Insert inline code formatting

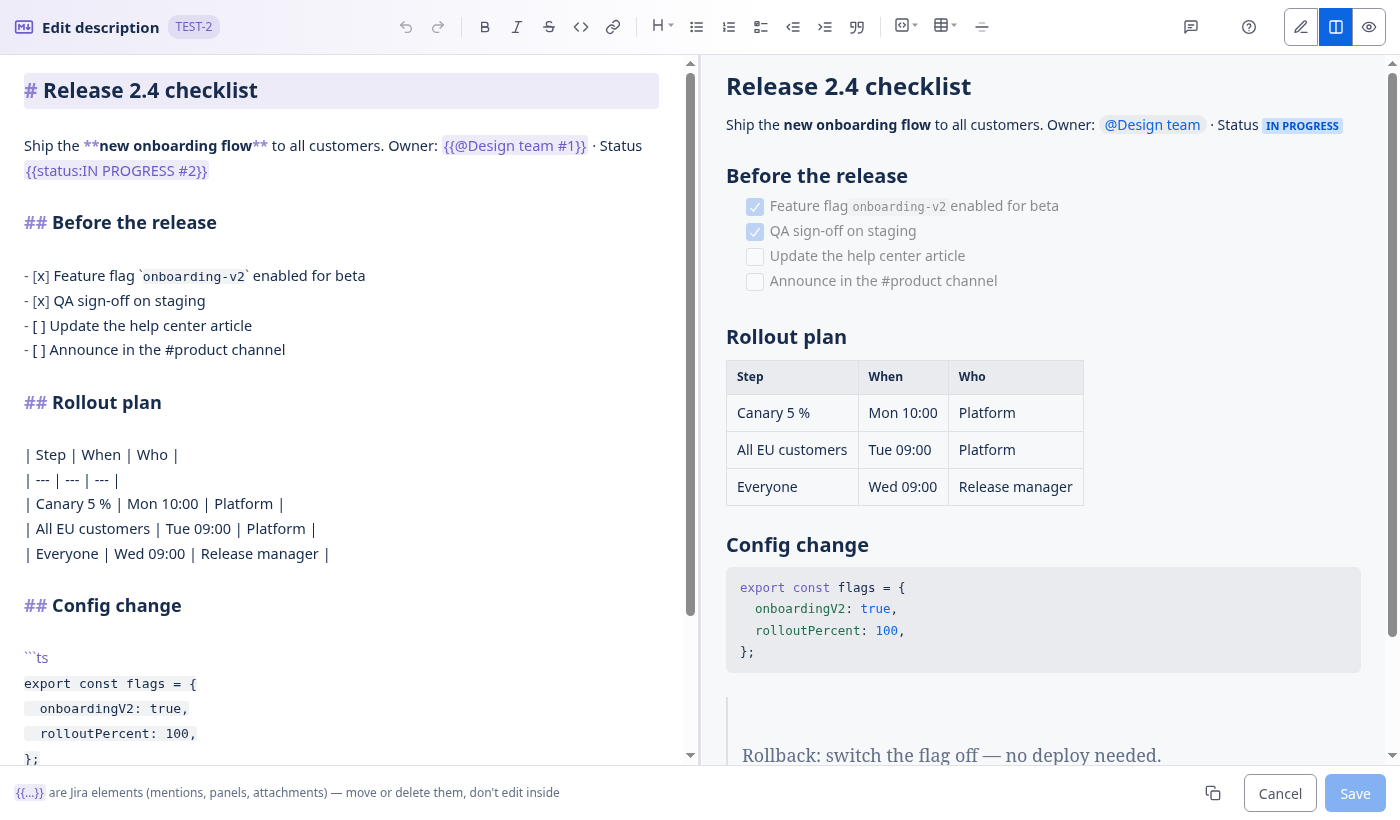tap(581, 27)
